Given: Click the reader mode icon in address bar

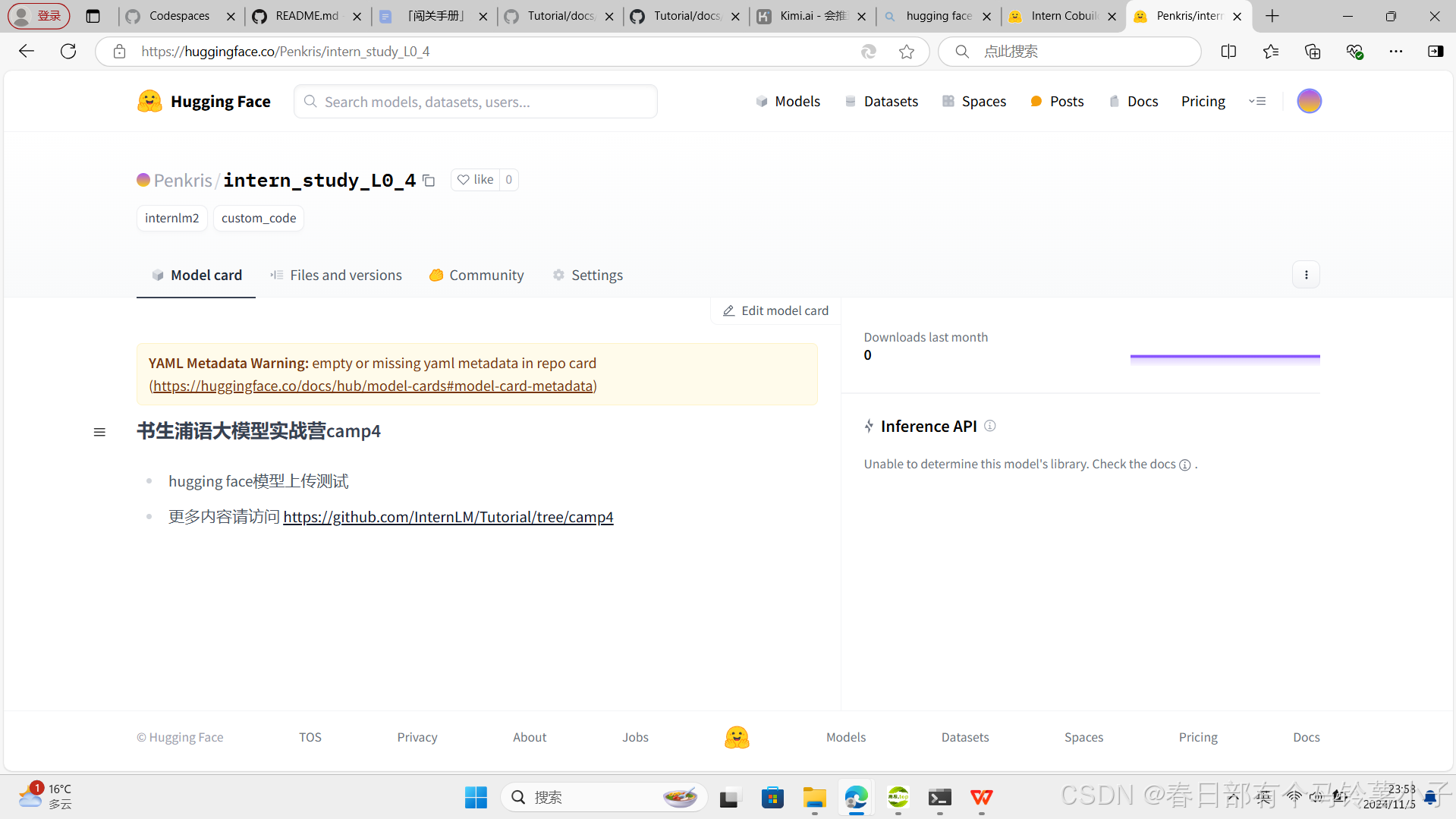Looking at the screenshot, I should pyautogui.click(x=869, y=51).
